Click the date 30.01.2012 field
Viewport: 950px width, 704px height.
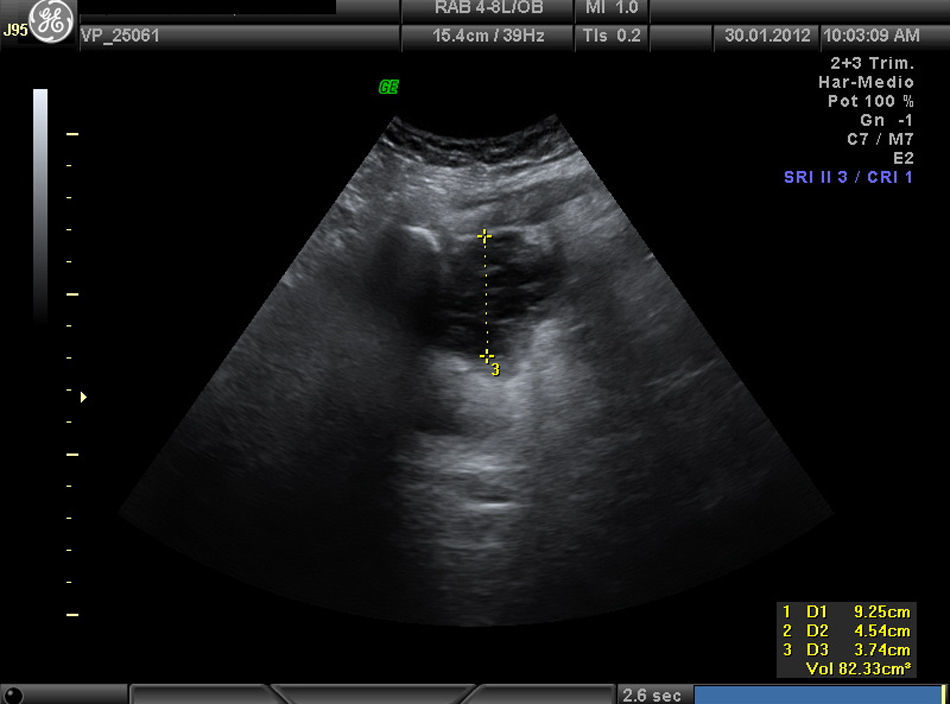click(766, 36)
